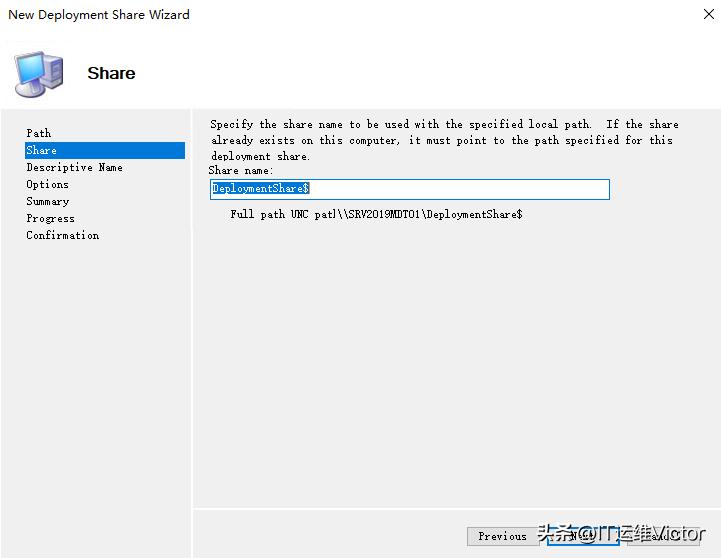Click the Full path UNC path text
This screenshot has width=721, height=558.
tap(376, 214)
